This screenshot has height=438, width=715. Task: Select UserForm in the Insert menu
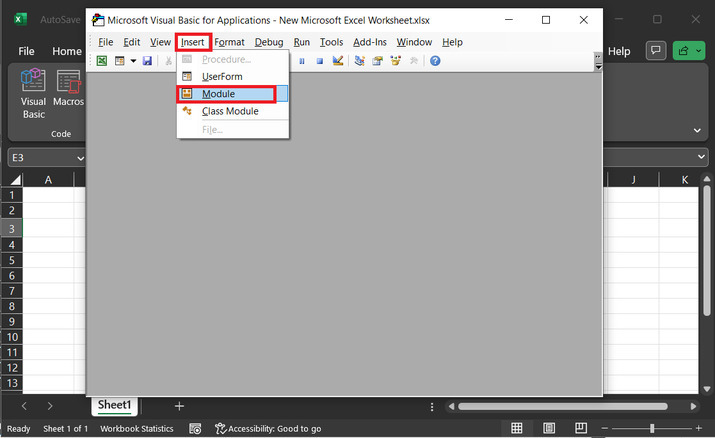tap(233, 77)
